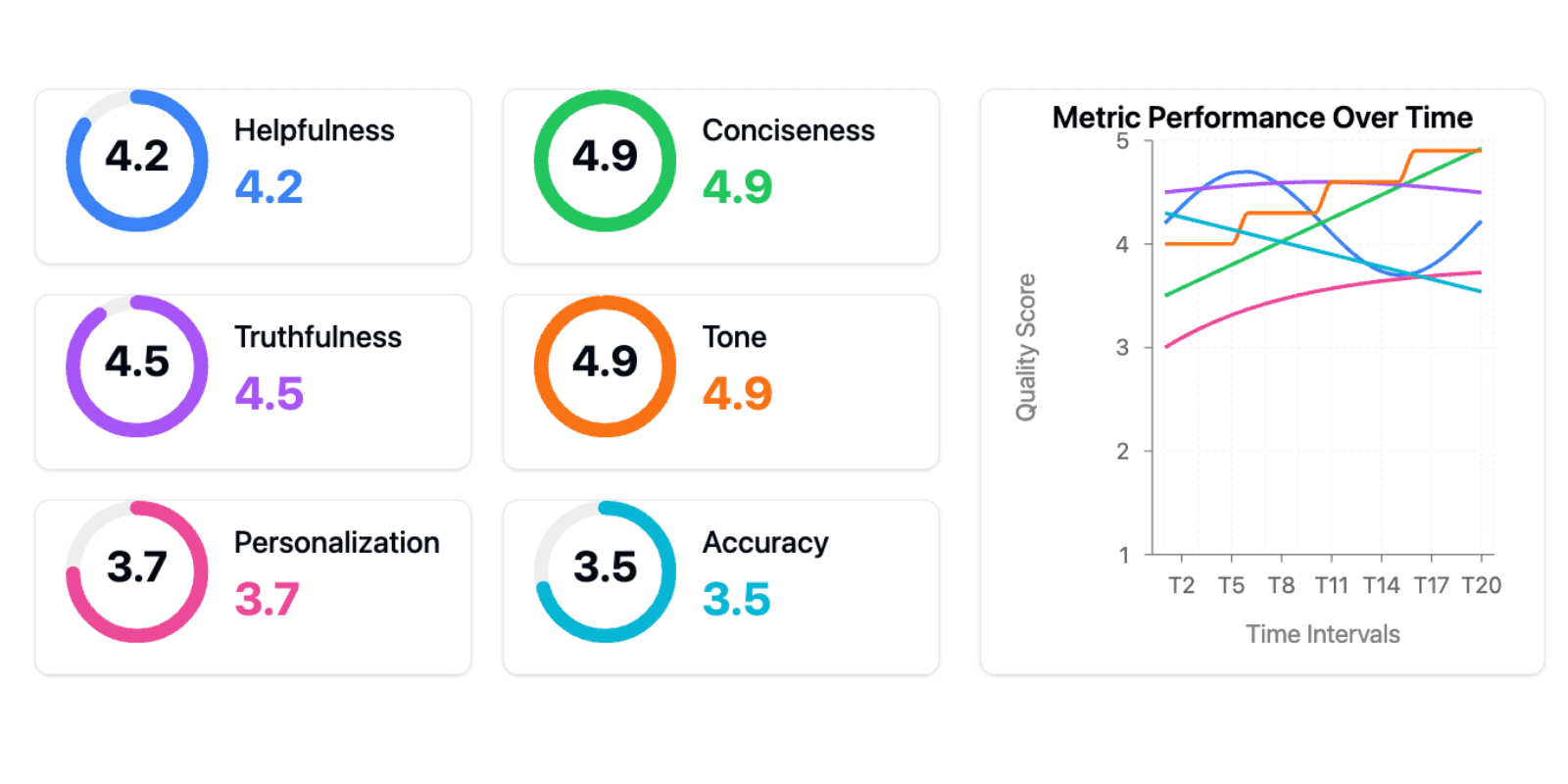Viewport: 1568px width, 784px height.
Task: Select the pink Personalization ring gauge
Action: (x=137, y=572)
